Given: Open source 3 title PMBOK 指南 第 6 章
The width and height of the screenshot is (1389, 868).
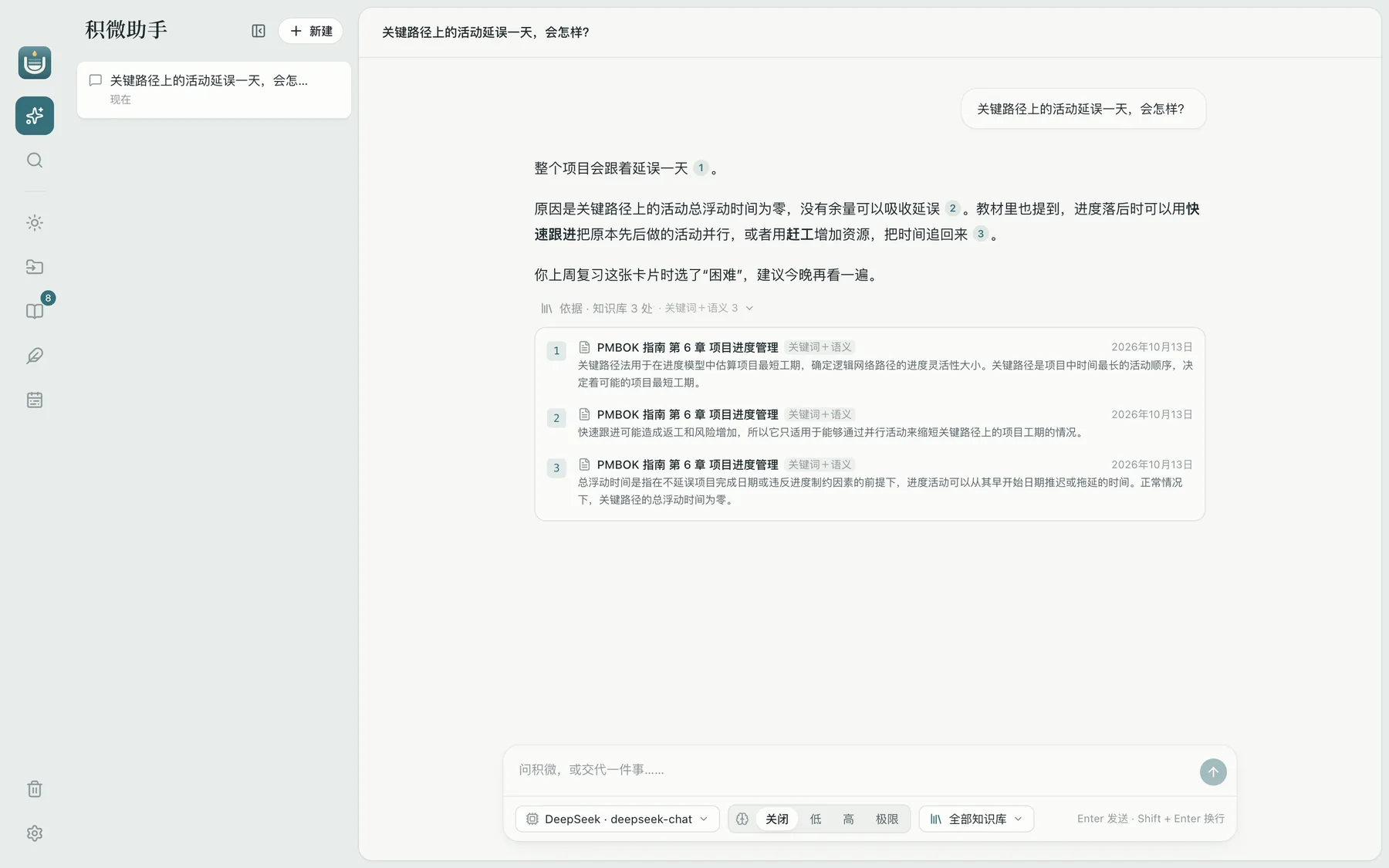Looking at the screenshot, I should (688, 464).
